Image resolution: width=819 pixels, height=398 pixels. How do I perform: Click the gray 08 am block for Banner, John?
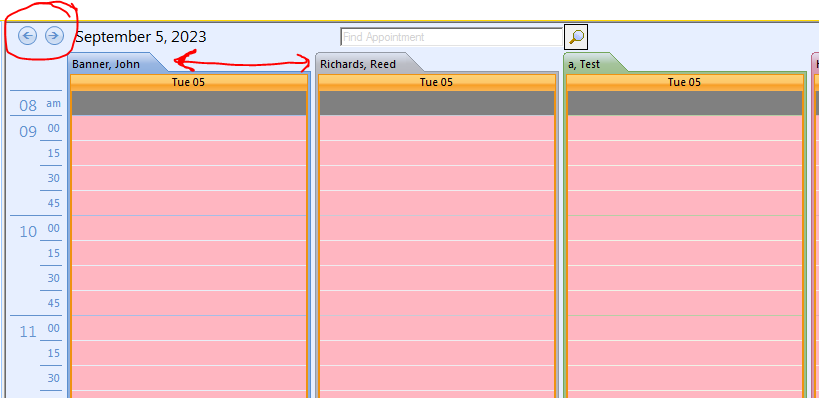189,103
